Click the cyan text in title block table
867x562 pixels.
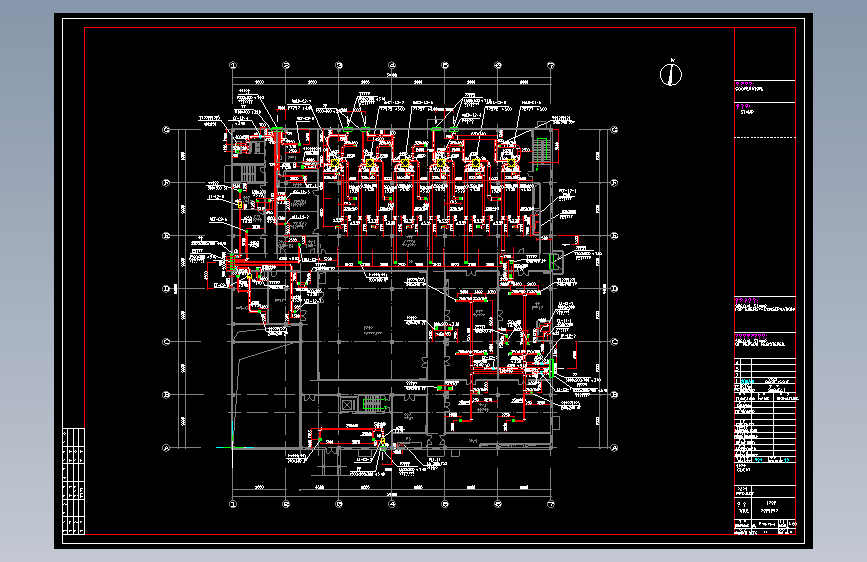747,382
